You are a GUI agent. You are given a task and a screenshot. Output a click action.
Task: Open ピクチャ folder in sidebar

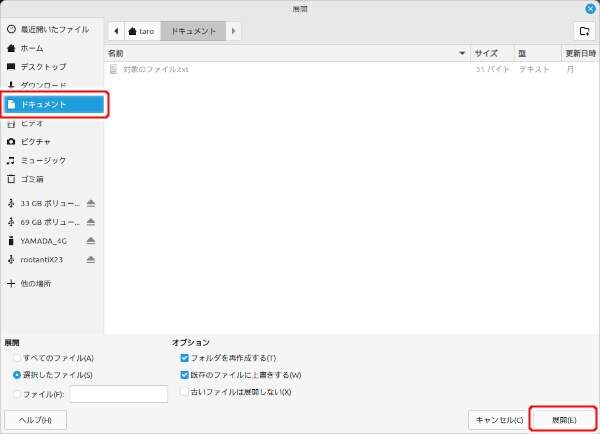52,142
